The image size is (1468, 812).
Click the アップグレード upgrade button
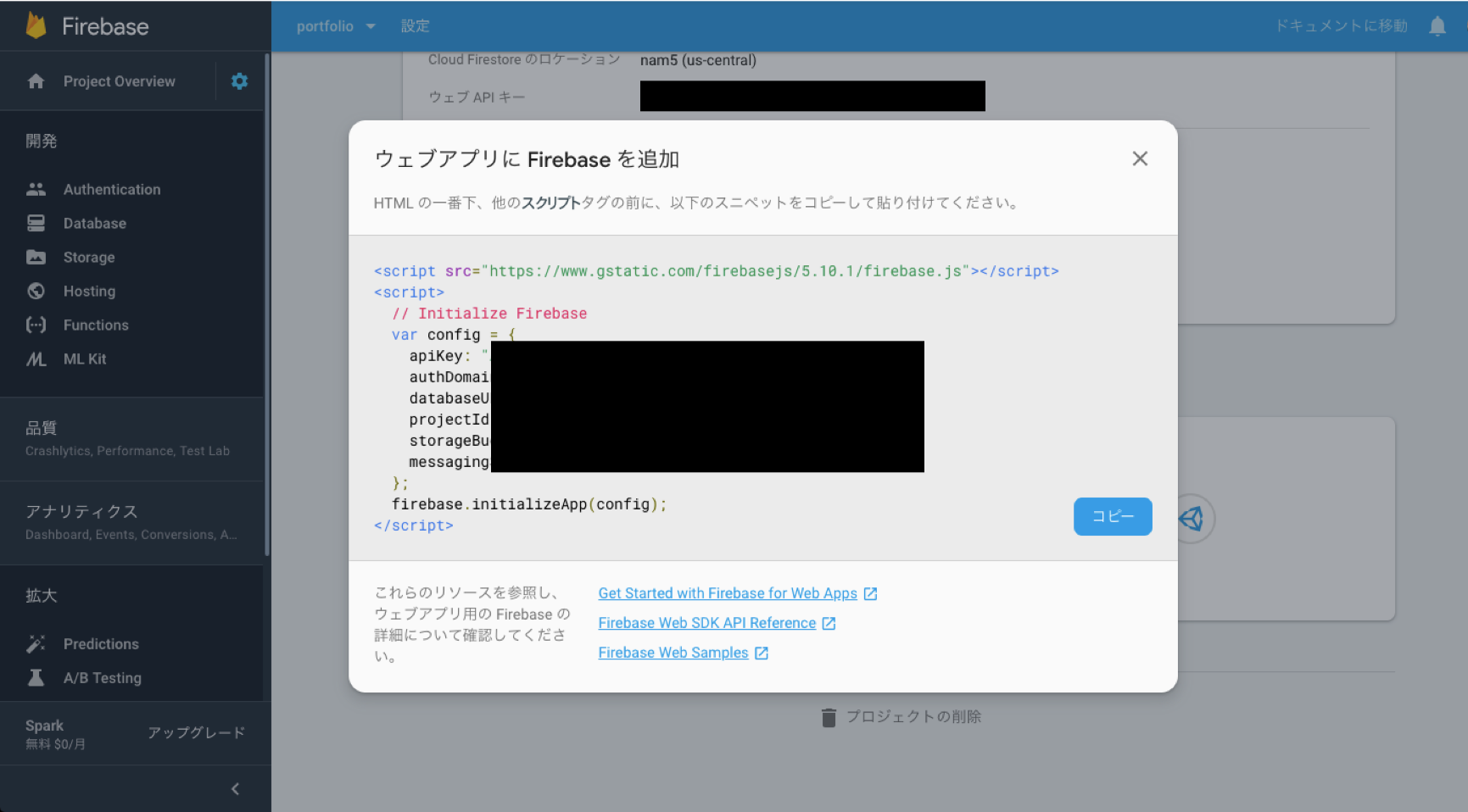(x=197, y=732)
